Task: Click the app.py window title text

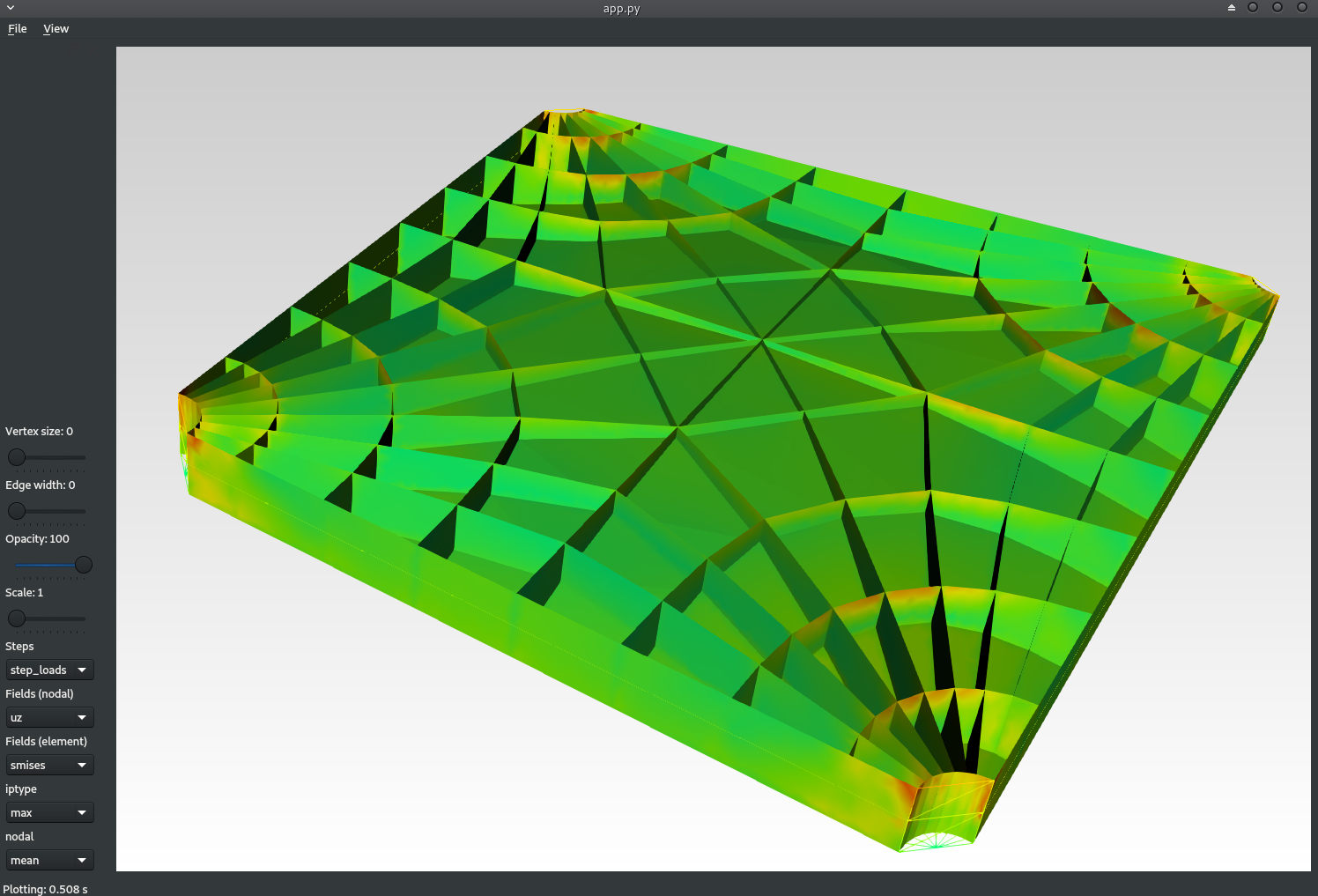Action: (621, 9)
